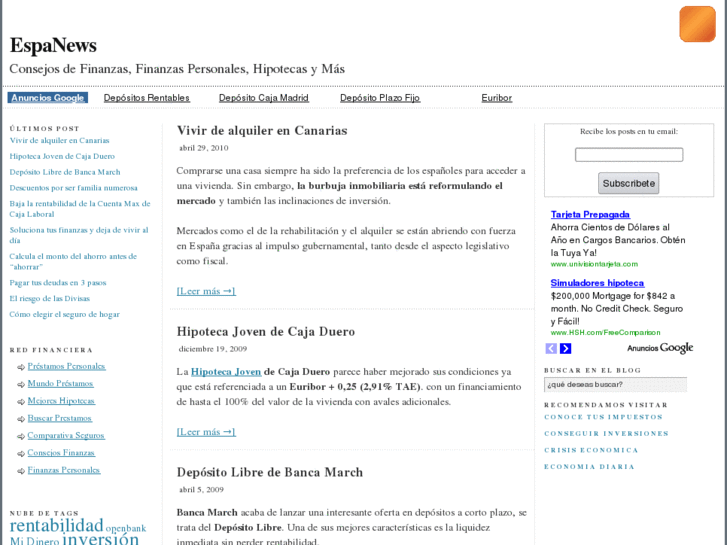Screen dimensions: 727x545
Task: Open Depósitos Rentables ad link
Action: tap(147, 98)
